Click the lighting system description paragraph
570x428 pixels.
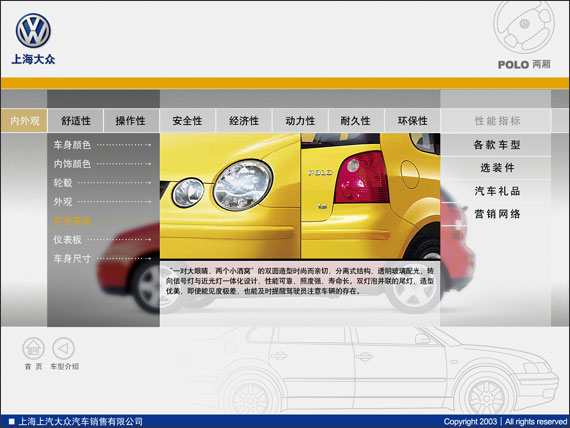[x=300, y=281]
